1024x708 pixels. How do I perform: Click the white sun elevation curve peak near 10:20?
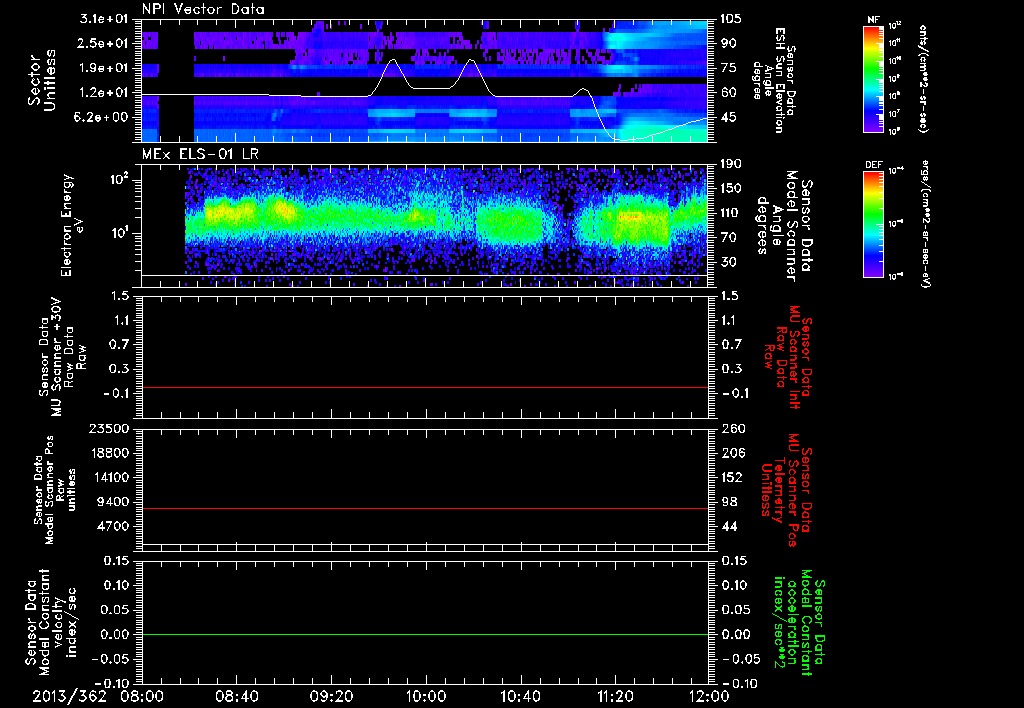click(x=471, y=60)
